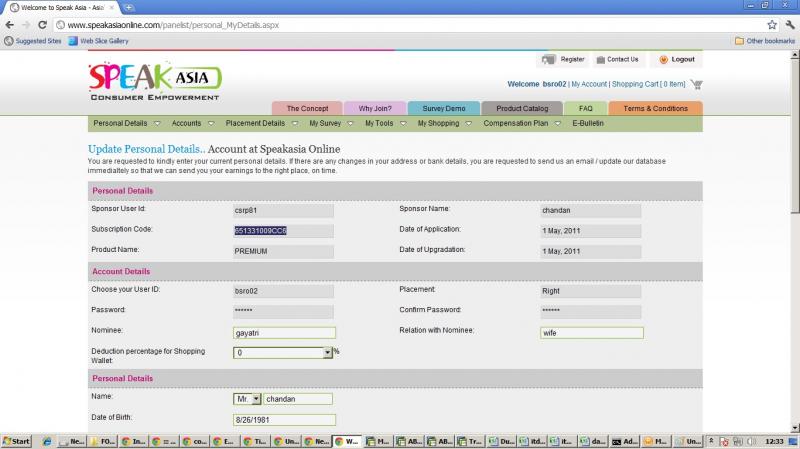Click the browser Back arrow
The image size is (800, 449).
coord(10,25)
